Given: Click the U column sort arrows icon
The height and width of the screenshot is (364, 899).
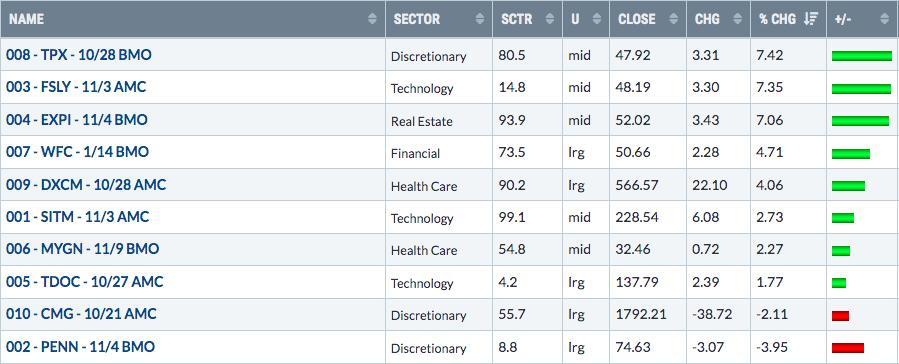Looking at the screenshot, I should (597, 19).
